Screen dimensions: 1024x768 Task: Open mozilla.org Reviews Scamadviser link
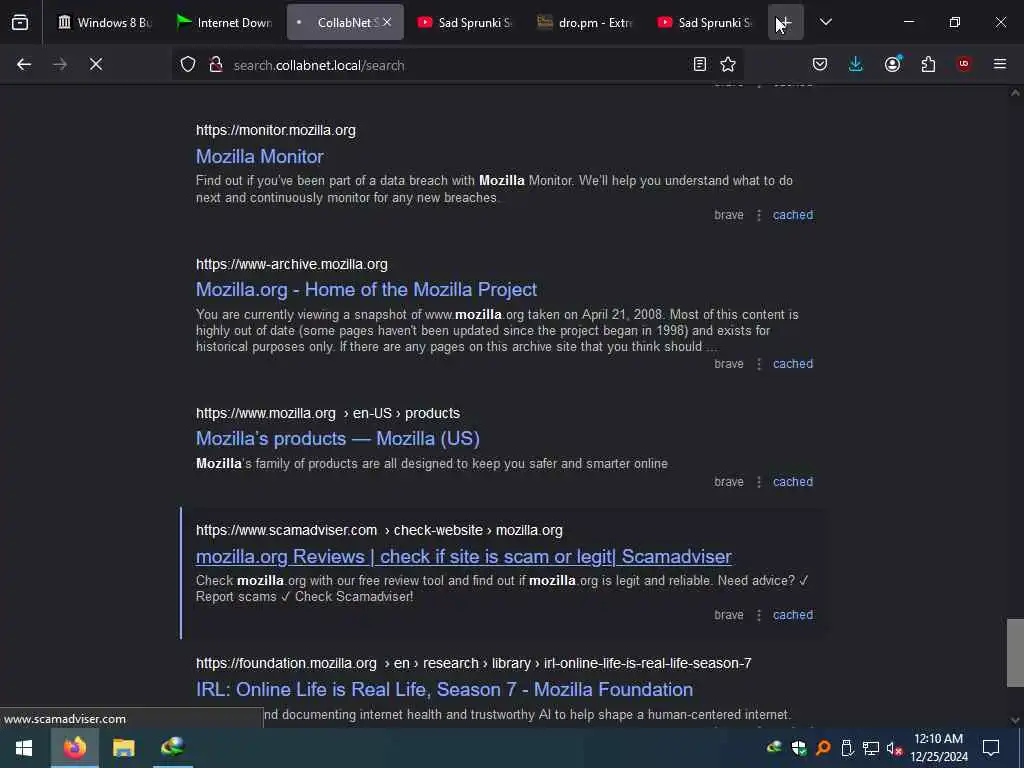point(464,557)
